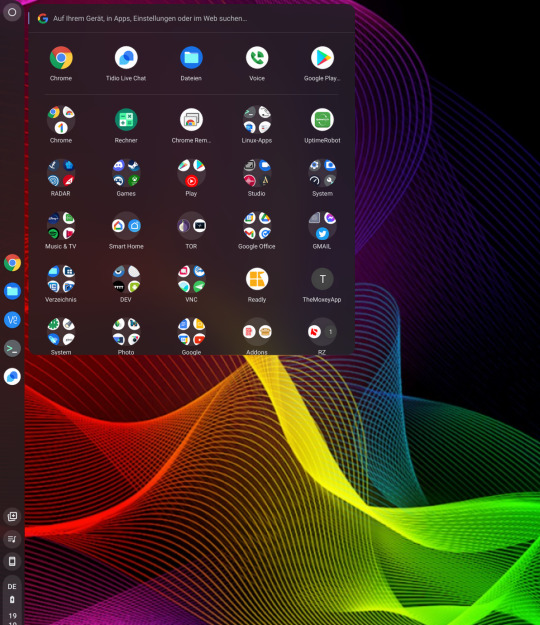Open the Play folder
This screenshot has width=540, height=625.
click(191, 173)
